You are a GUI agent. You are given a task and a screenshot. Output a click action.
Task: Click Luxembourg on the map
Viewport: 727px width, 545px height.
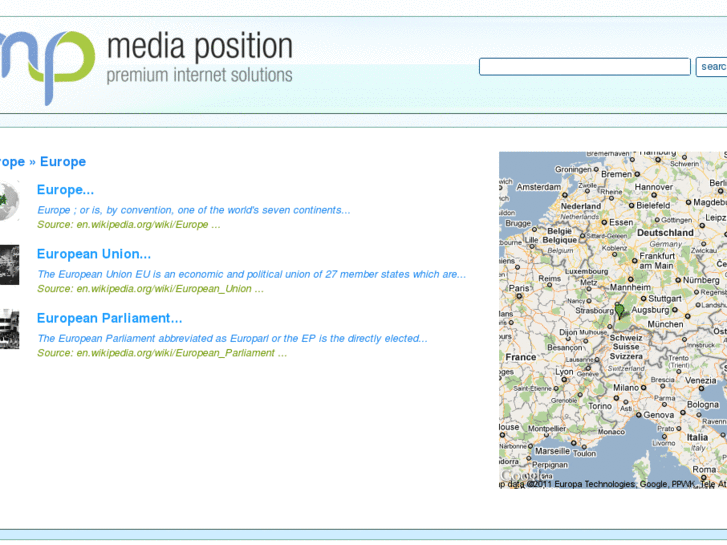pyautogui.click(x=586, y=271)
